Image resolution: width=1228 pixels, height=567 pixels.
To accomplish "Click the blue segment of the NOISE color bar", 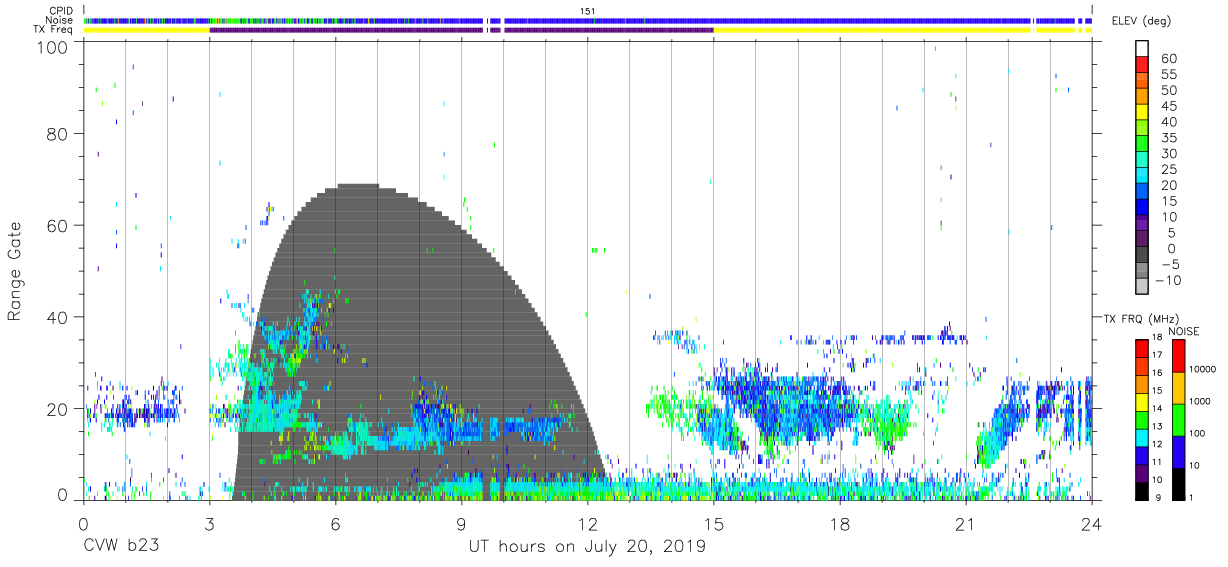I will pyautogui.click(x=1177, y=451).
